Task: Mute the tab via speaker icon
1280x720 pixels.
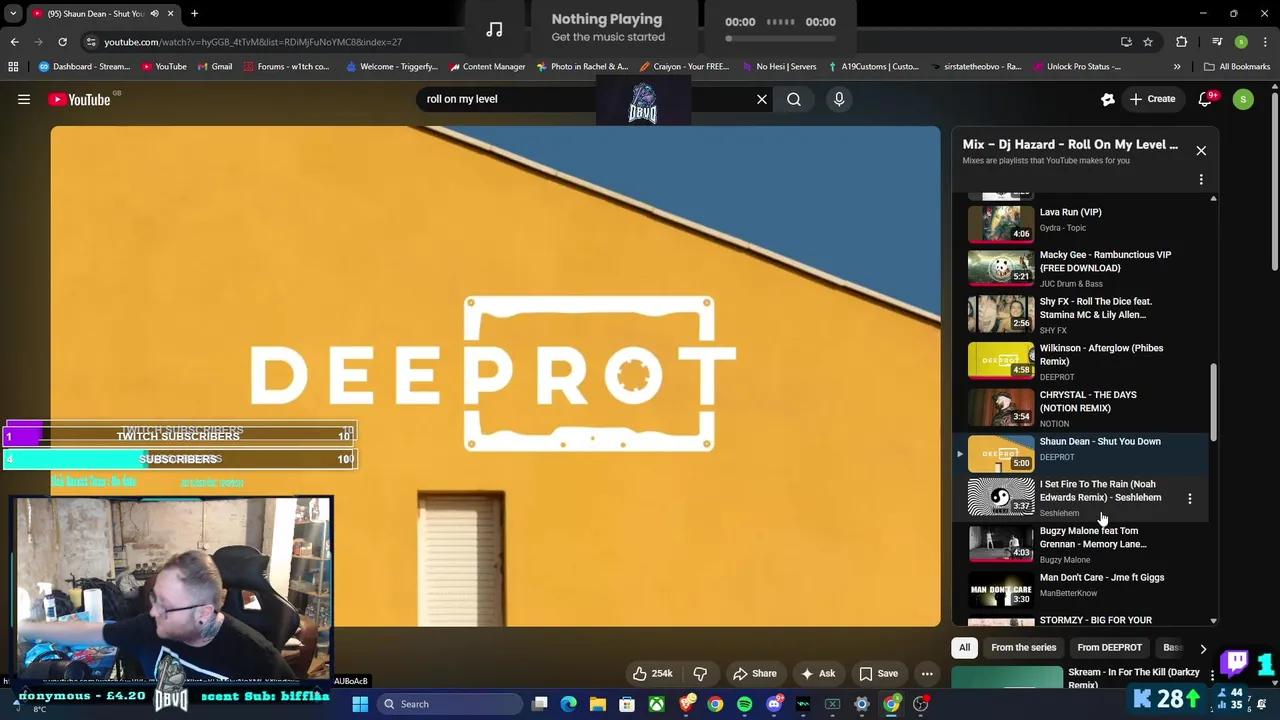Action: coord(154,14)
